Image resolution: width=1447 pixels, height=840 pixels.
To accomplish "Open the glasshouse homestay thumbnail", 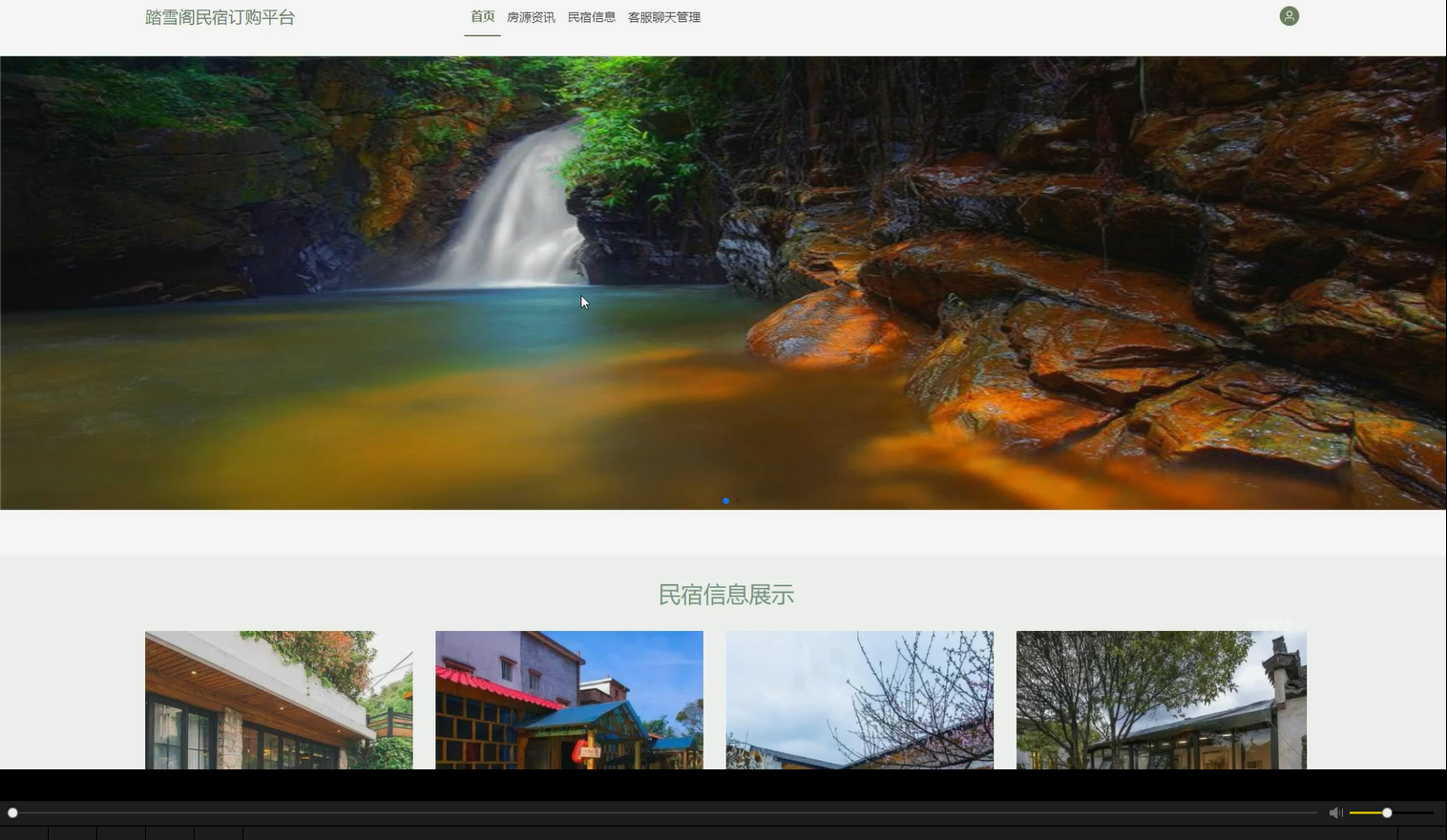I will (x=1161, y=700).
